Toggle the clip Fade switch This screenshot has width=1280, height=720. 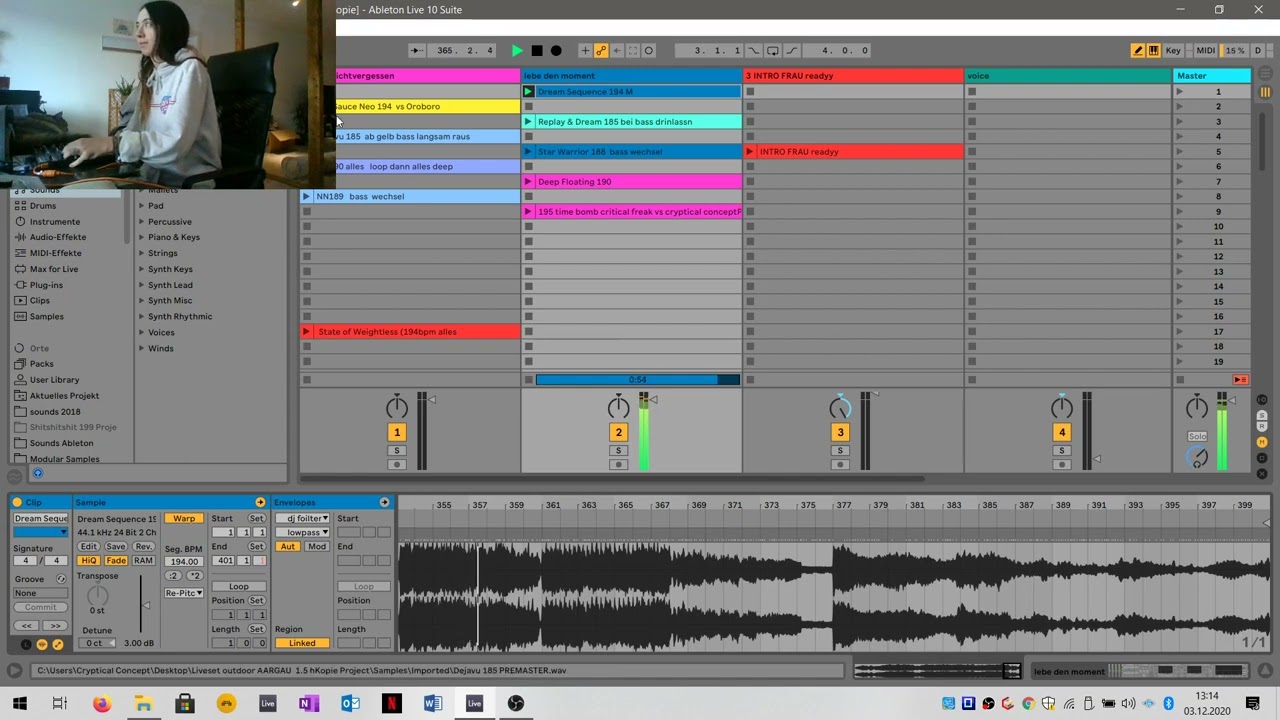(116, 561)
